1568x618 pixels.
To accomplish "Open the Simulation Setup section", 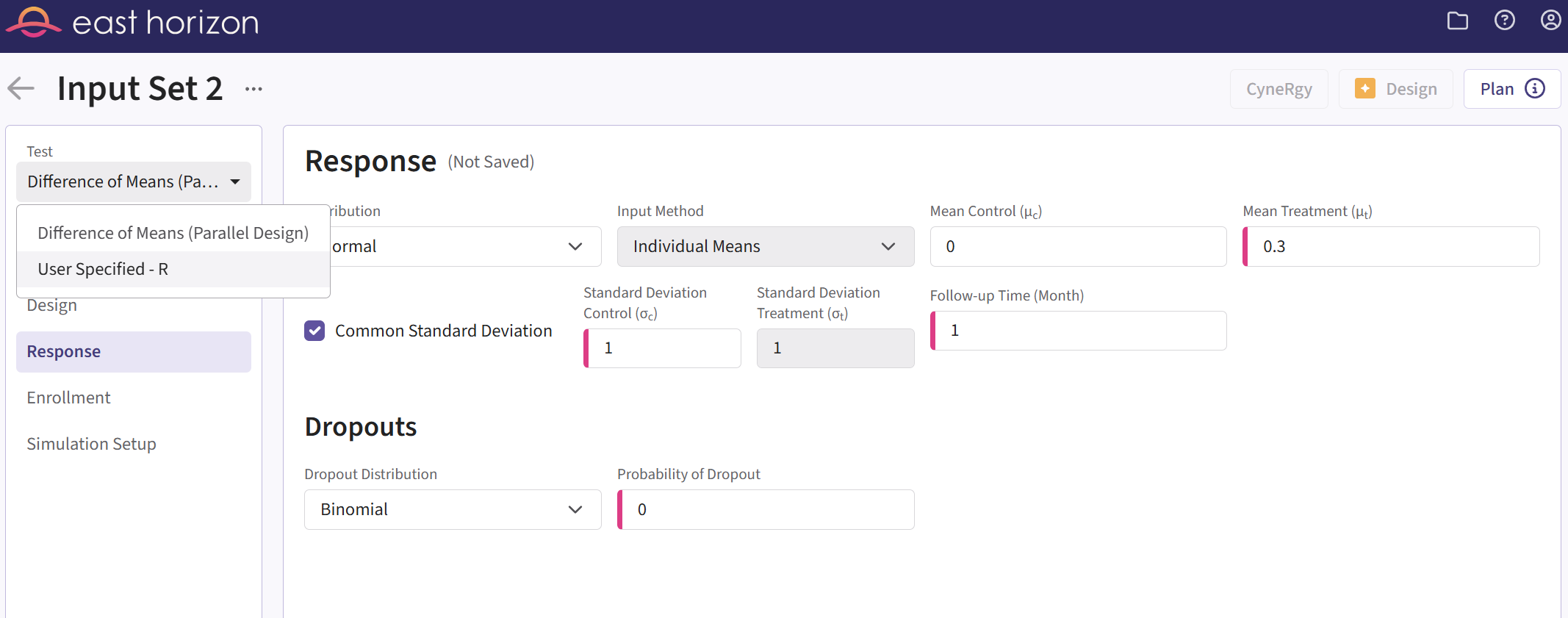I will [91, 444].
